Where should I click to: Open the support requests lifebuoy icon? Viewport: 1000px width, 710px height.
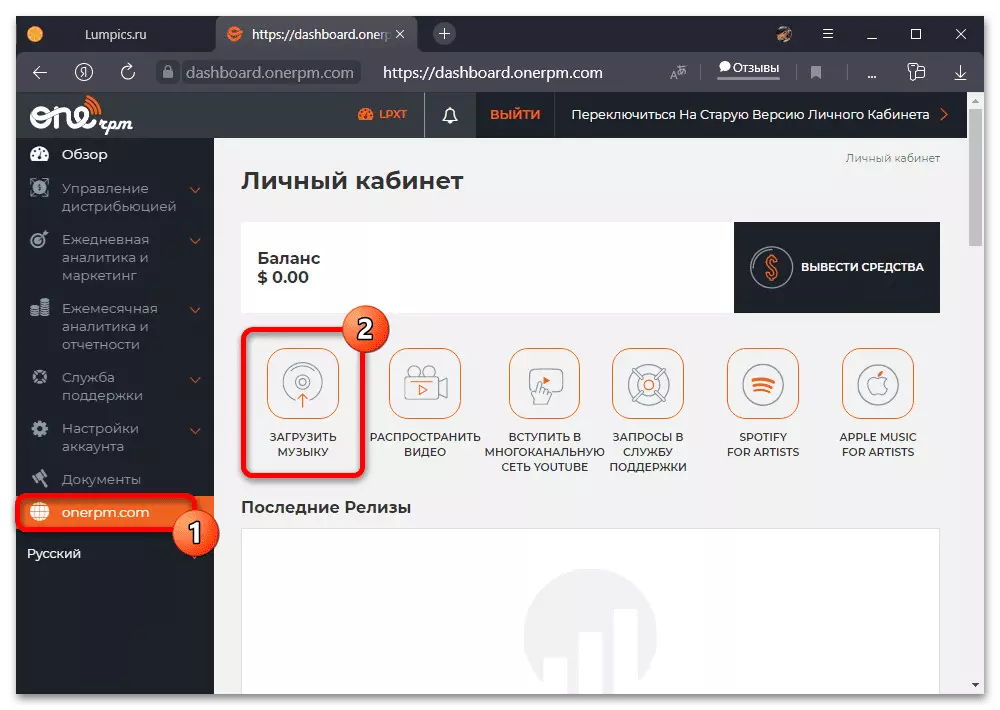tap(647, 383)
